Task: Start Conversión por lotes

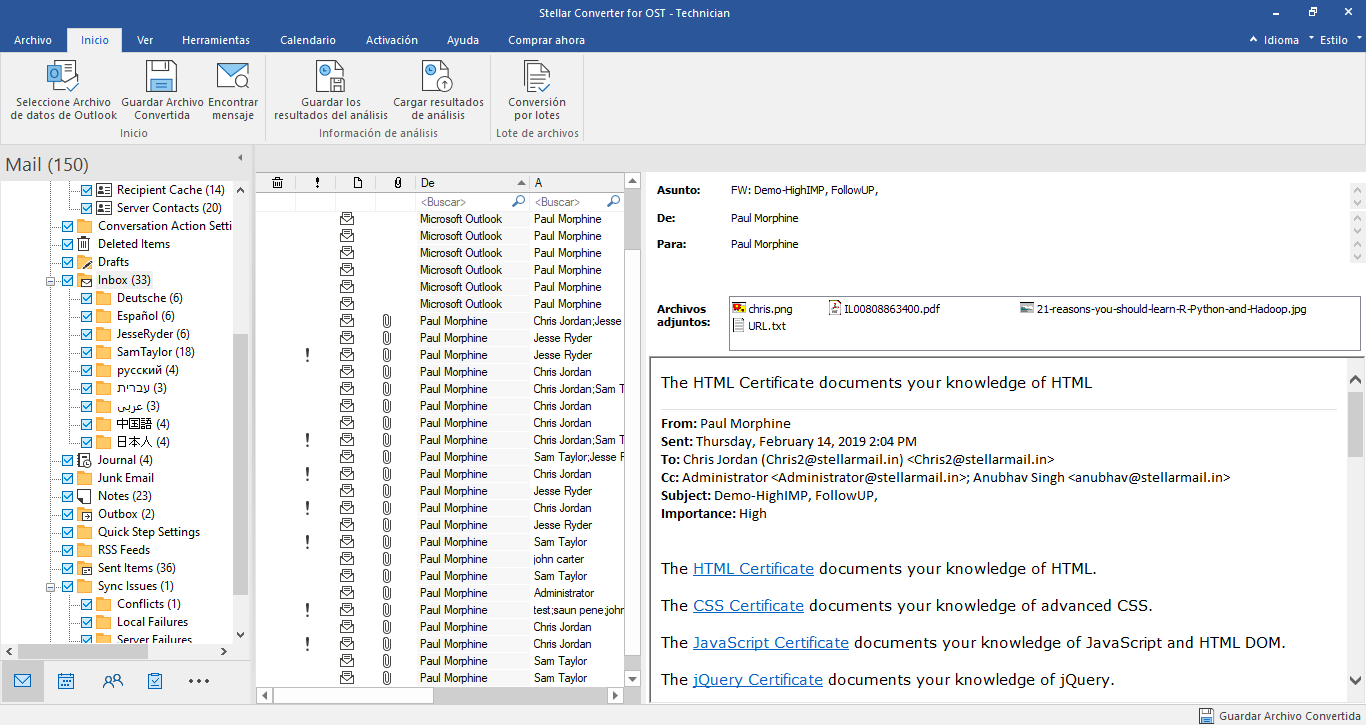Action: coord(537,77)
